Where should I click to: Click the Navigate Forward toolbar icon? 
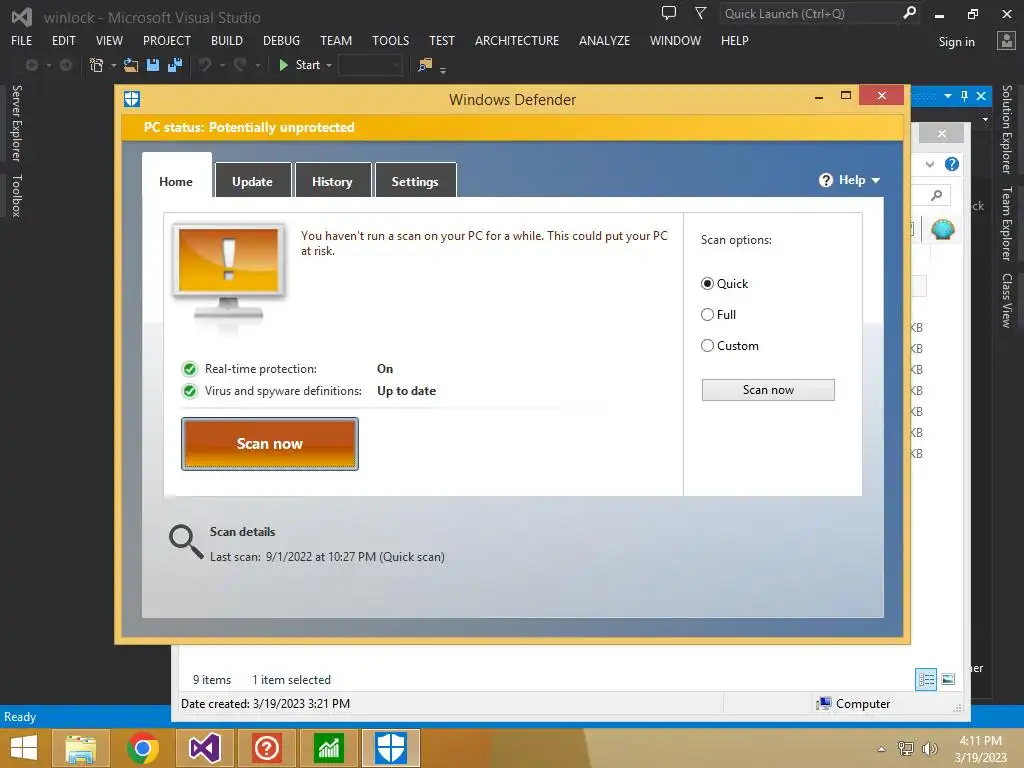pos(66,65)
